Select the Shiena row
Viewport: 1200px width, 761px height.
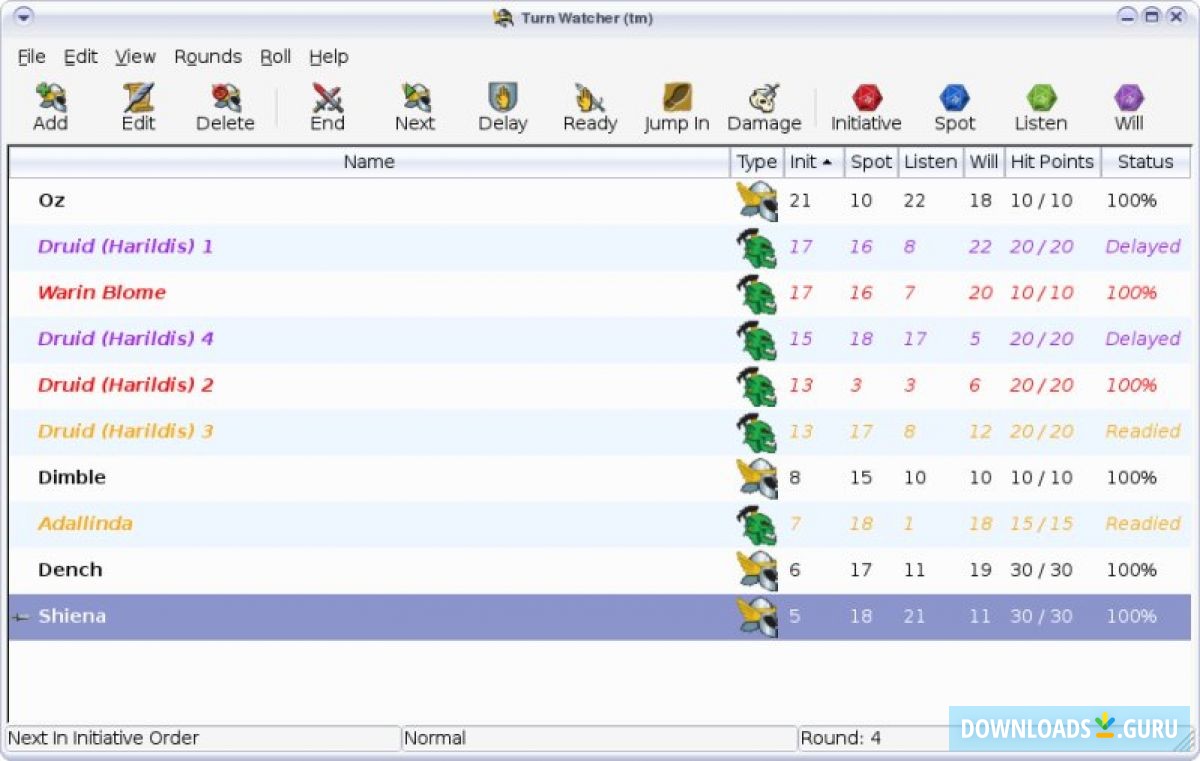click(x=600, y=616)
